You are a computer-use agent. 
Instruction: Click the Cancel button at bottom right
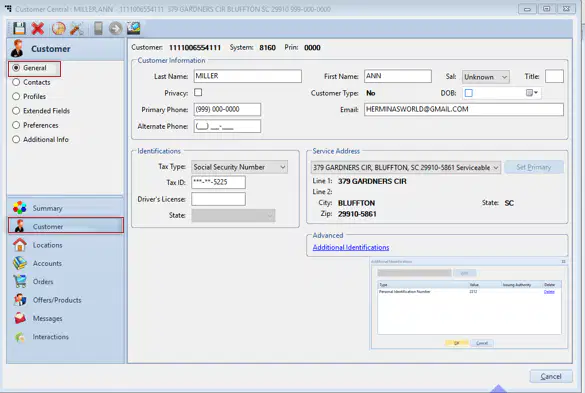[551, 376]
